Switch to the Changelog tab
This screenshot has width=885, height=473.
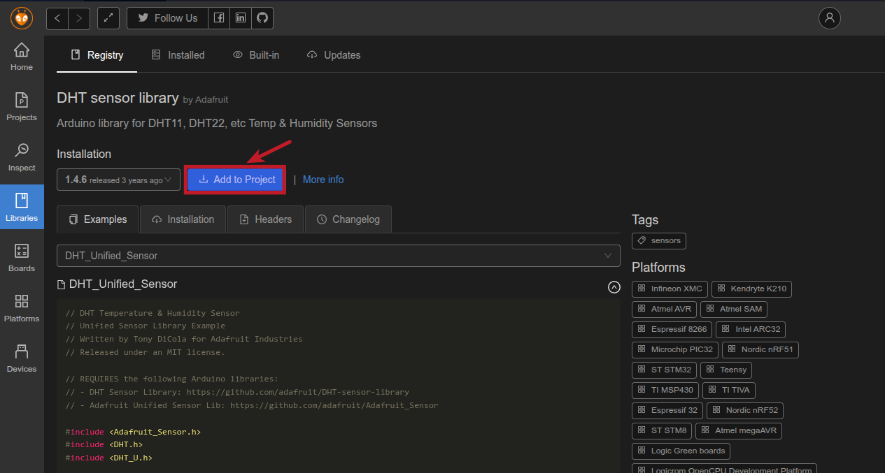point(348,219)
